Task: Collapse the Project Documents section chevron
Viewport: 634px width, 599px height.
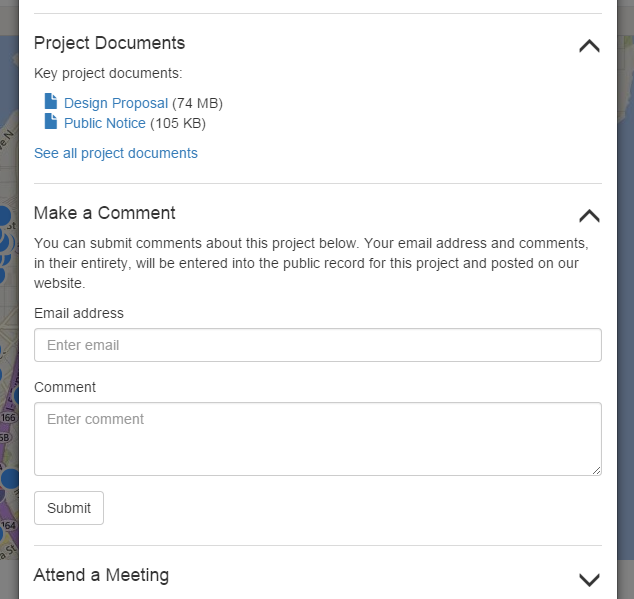Action: click(589, 45)
